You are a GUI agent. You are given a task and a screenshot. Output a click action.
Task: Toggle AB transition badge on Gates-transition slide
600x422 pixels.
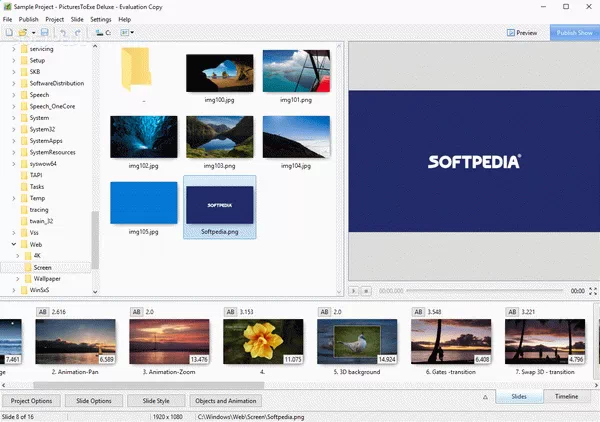(x=419, y=312)
